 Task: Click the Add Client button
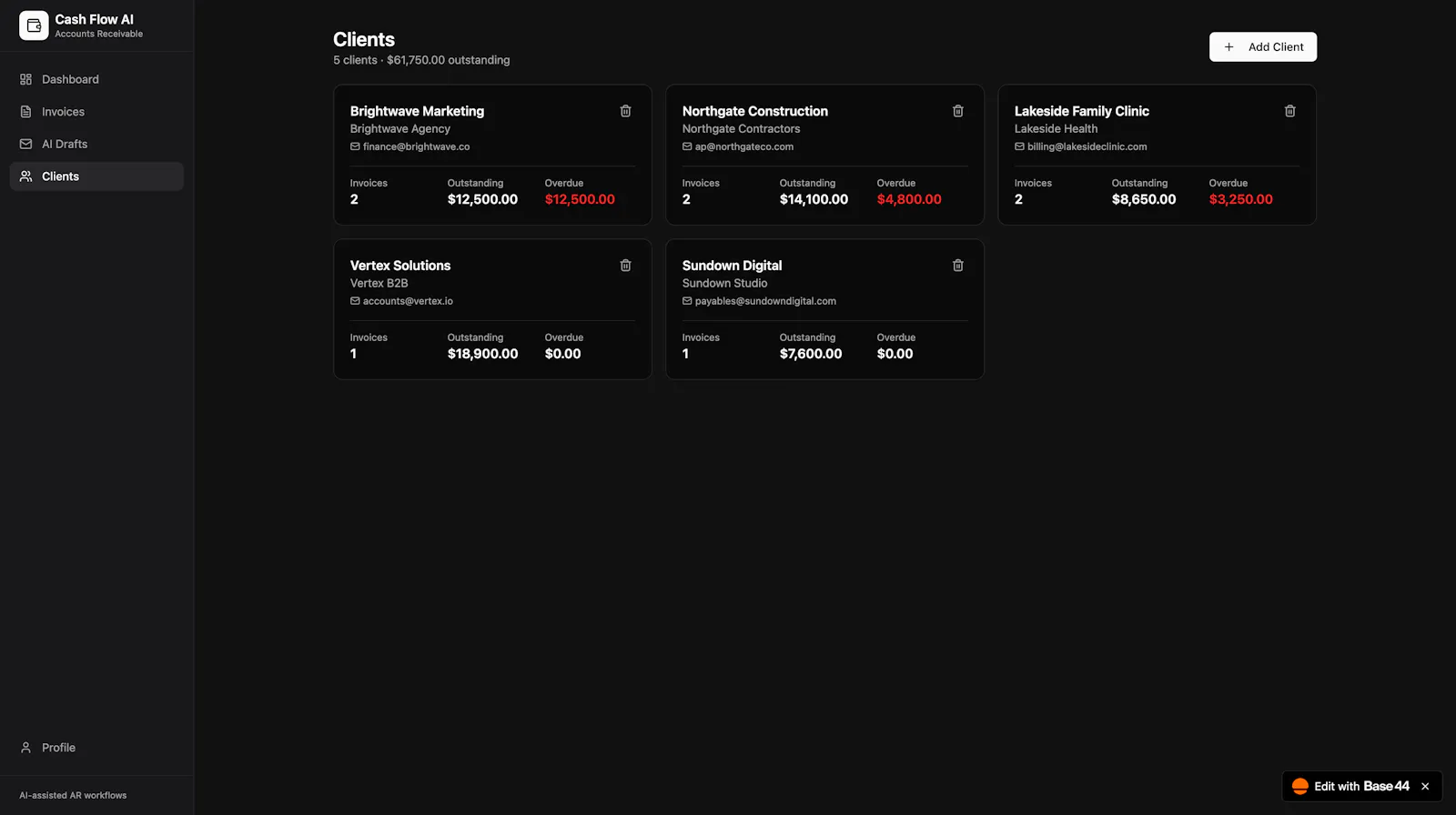(x=1262, y=47)
